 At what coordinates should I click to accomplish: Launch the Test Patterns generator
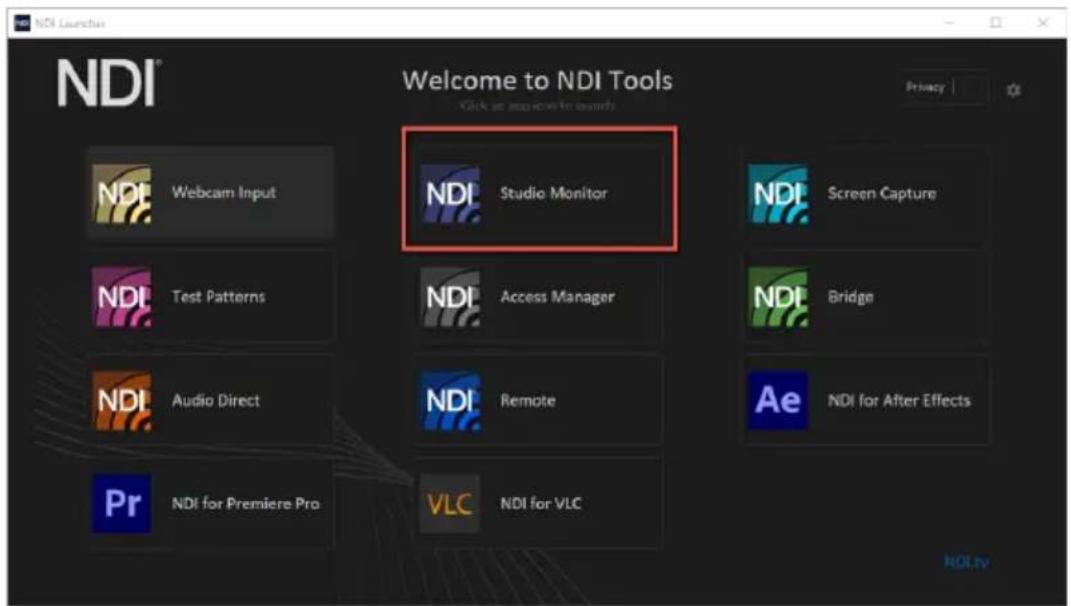[x=210, y=297]
